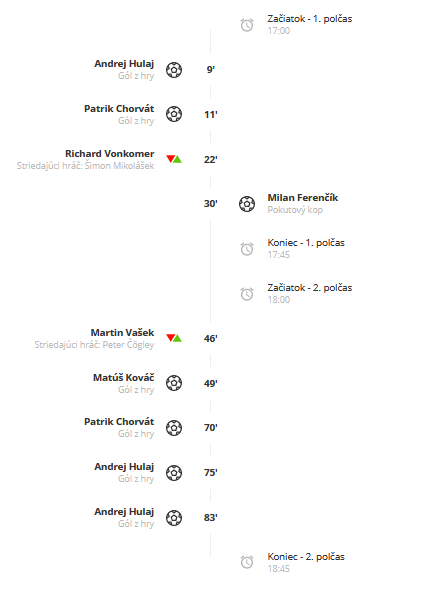This screenshot has height=597, width=428.
Task: Click the clock icon for Začiatok 2. polčas
Action: point(247,294)
